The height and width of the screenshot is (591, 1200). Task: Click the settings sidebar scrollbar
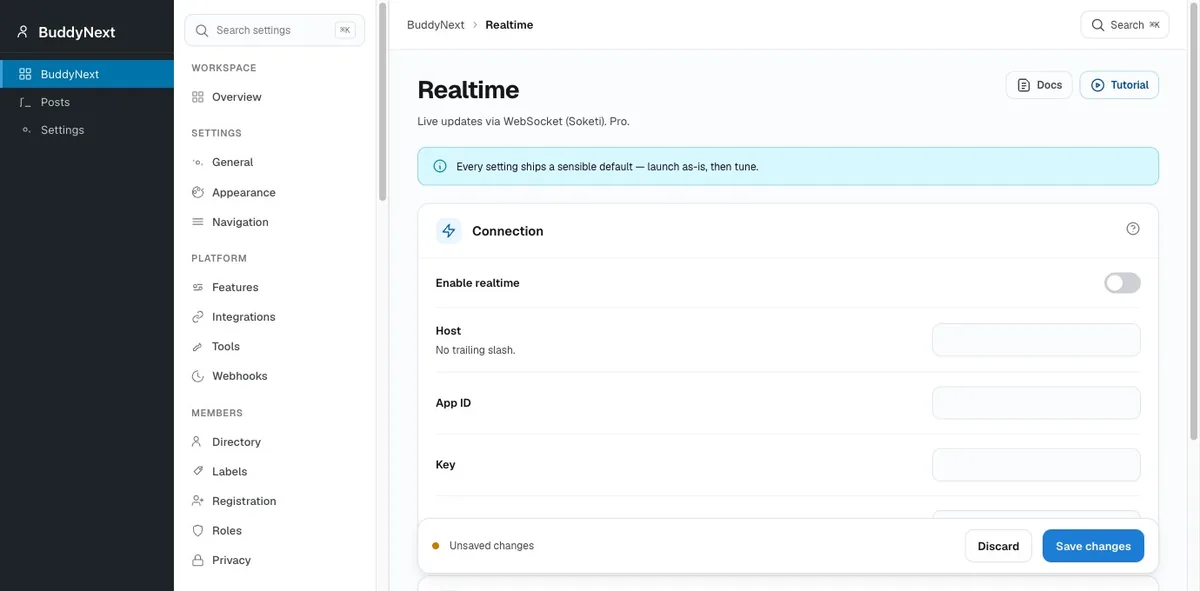381,101
